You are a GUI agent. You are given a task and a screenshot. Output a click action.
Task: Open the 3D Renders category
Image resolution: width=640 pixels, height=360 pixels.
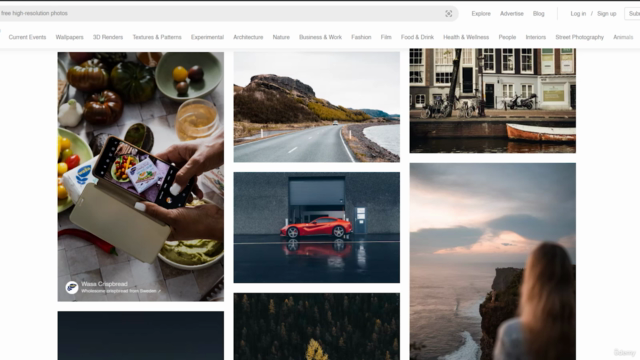pyautogui.click(x=108, y=37)
